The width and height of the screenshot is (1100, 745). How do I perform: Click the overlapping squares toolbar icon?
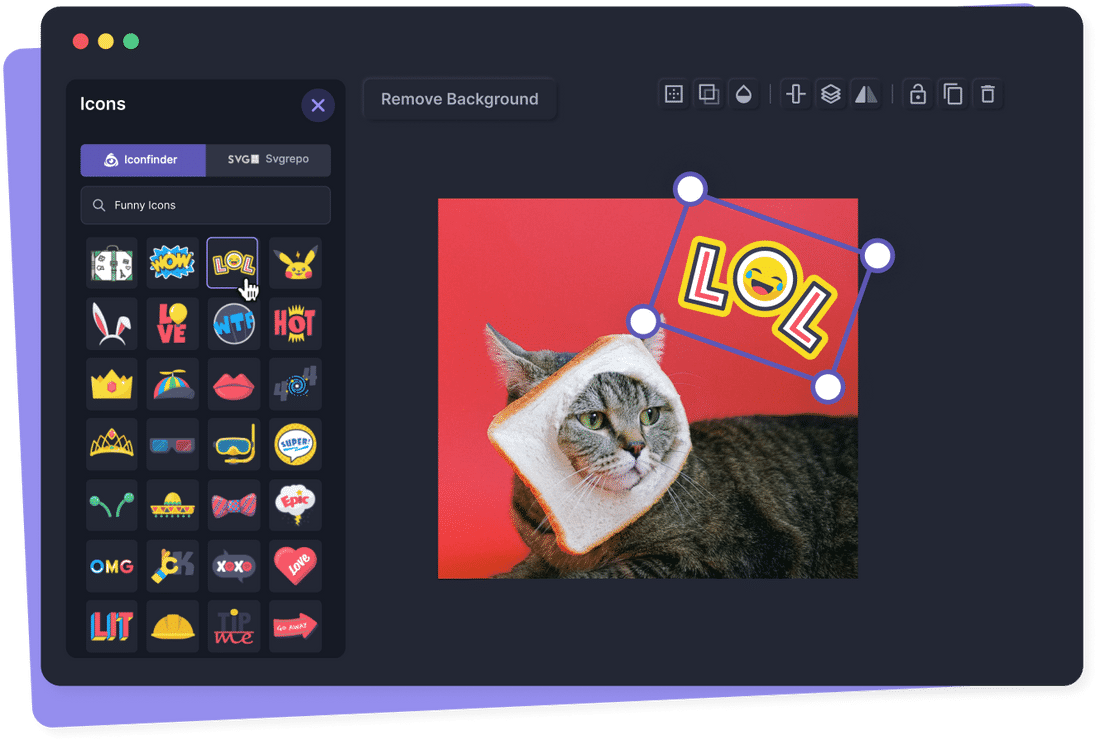709,94
